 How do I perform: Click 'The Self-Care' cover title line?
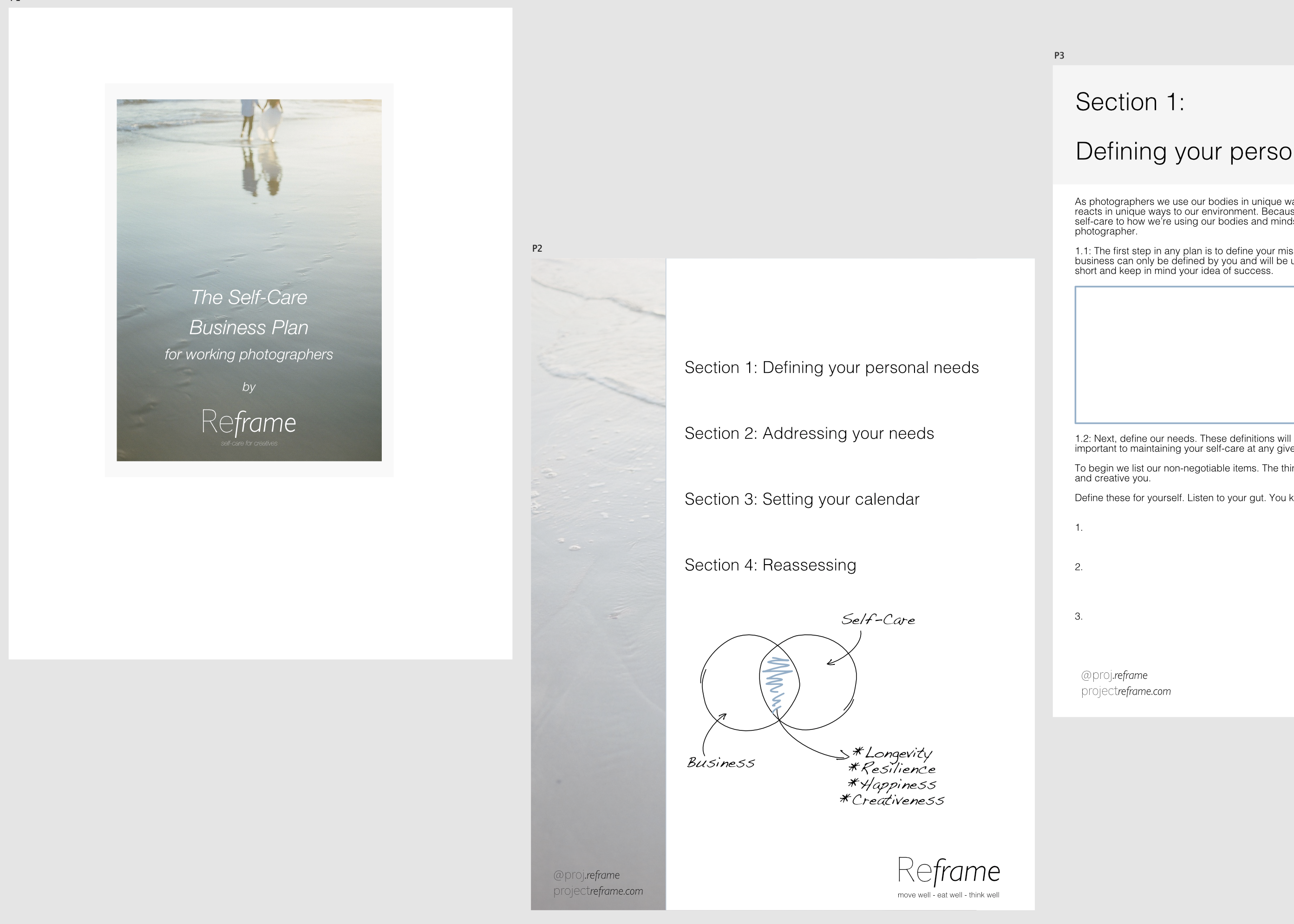pyautogui.click(x=248, y=297)
